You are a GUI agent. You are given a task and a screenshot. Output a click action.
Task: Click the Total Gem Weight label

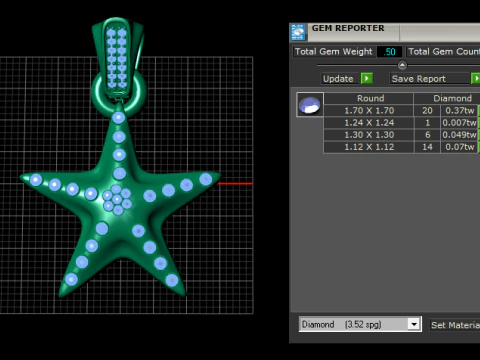(x=334, y=52)
